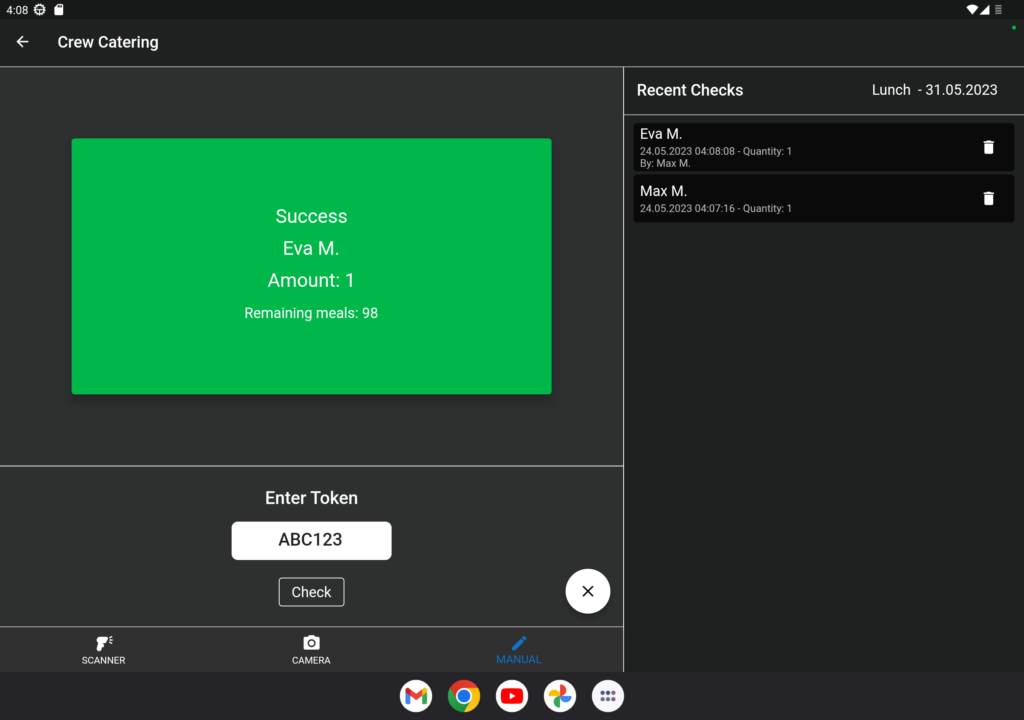Click the Enter Token label
This screenshot has width=1024, height=720.
coord(312,498)
